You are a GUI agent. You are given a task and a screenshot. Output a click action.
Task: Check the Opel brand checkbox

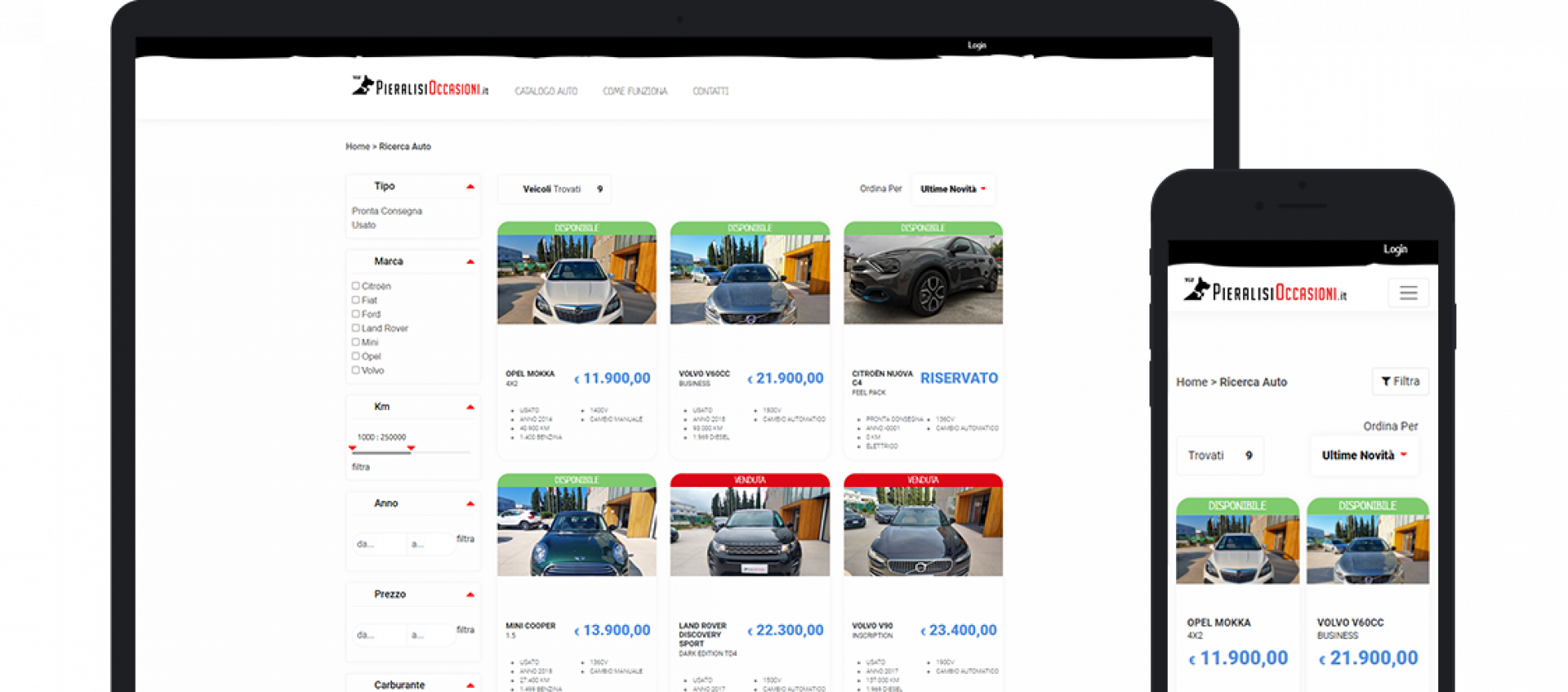(x=355, y=356)
